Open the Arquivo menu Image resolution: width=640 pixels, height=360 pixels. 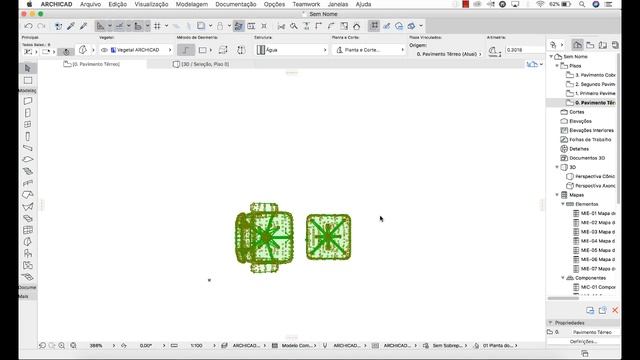(x=90, y=4)
